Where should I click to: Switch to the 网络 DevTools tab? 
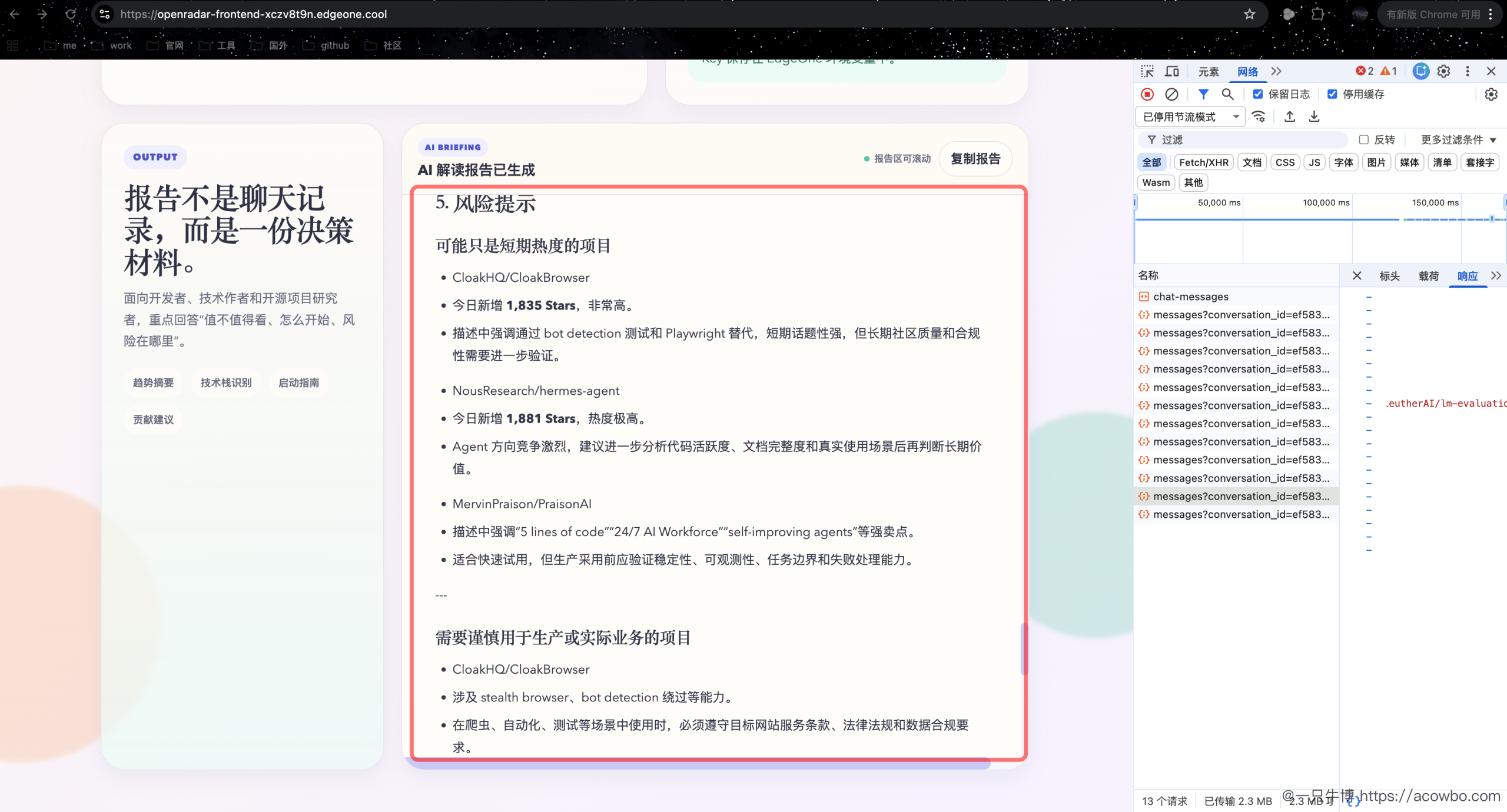[x=1247, y=71]
